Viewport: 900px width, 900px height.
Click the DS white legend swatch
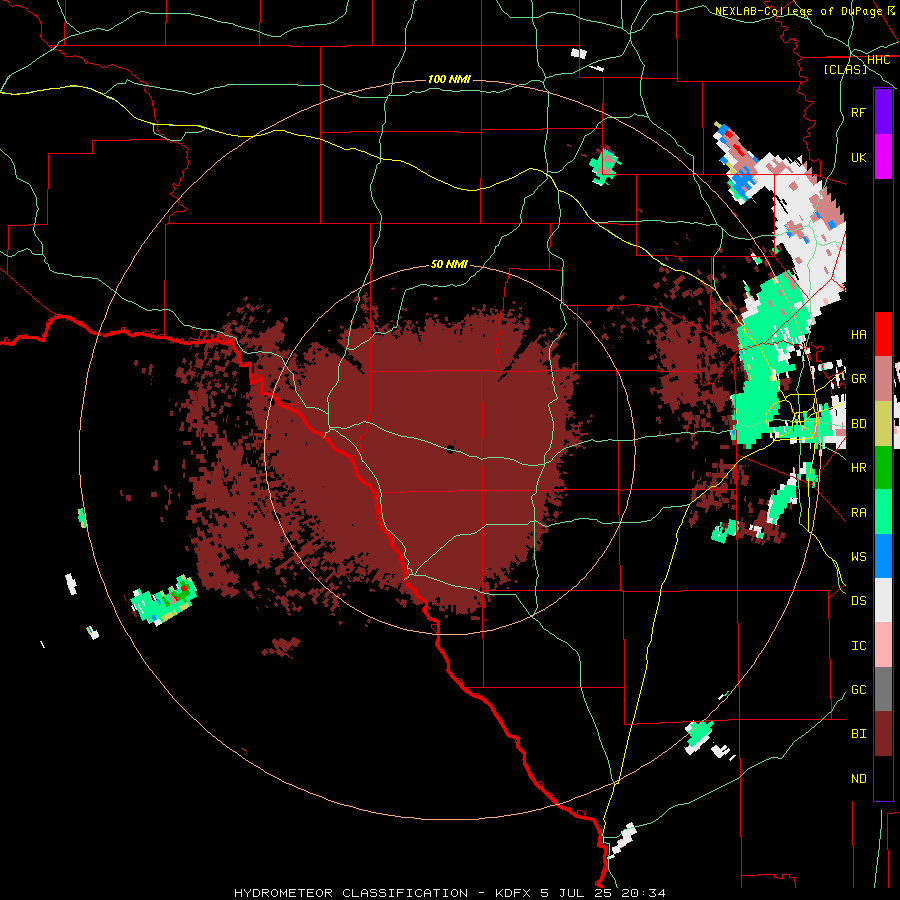883,600
